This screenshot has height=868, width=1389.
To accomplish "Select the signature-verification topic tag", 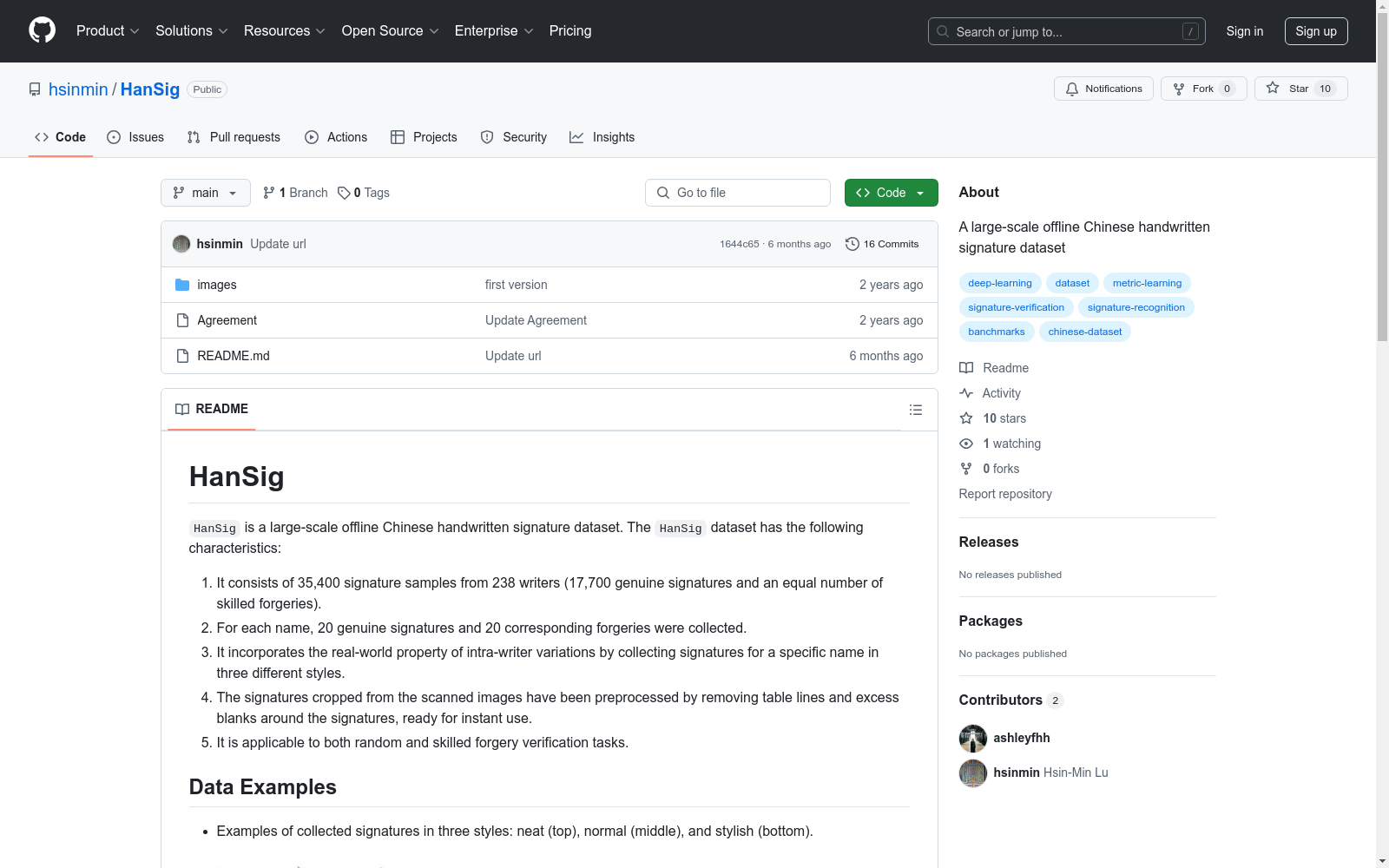I will [1016, 307].
